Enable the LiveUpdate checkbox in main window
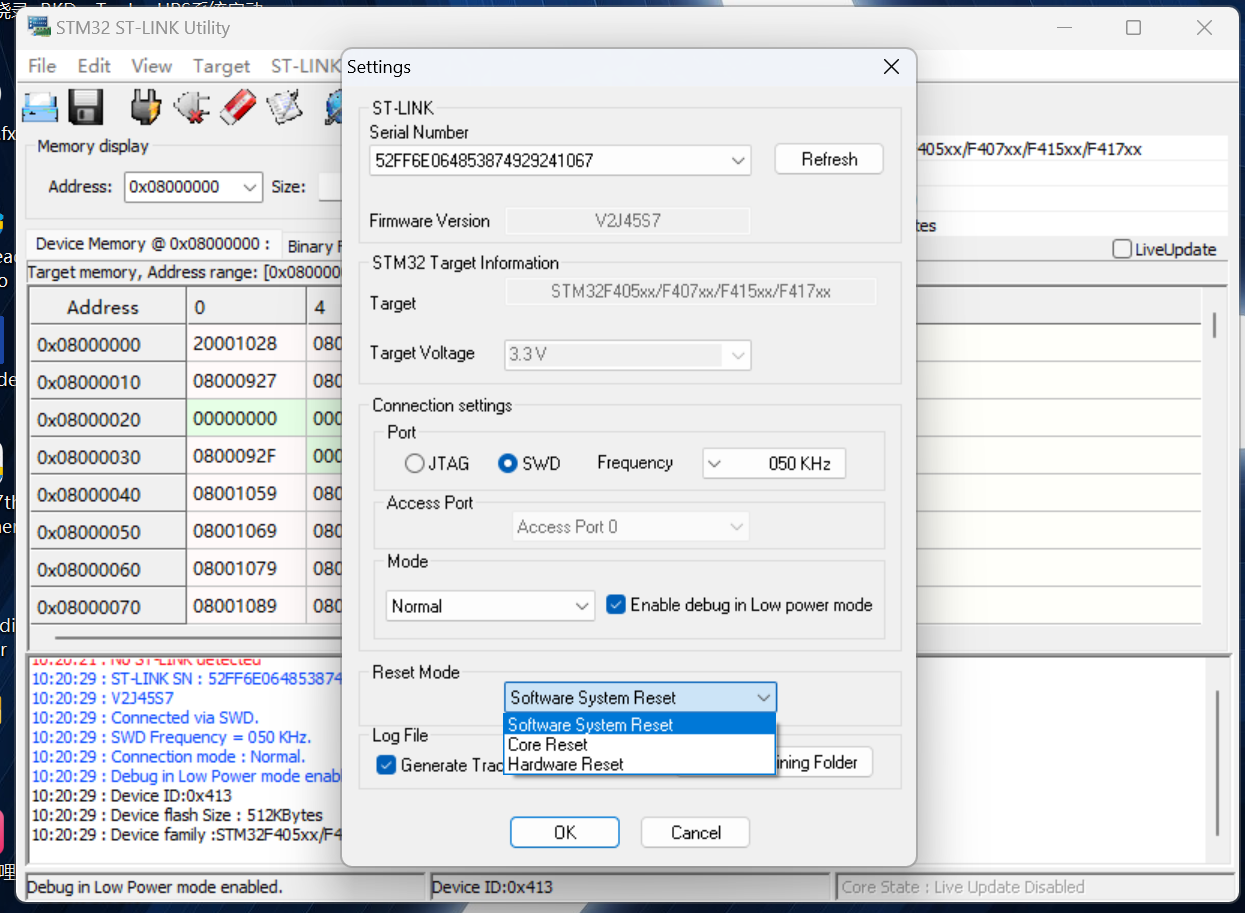The image size is (1245, 913). pos(1122,249)
